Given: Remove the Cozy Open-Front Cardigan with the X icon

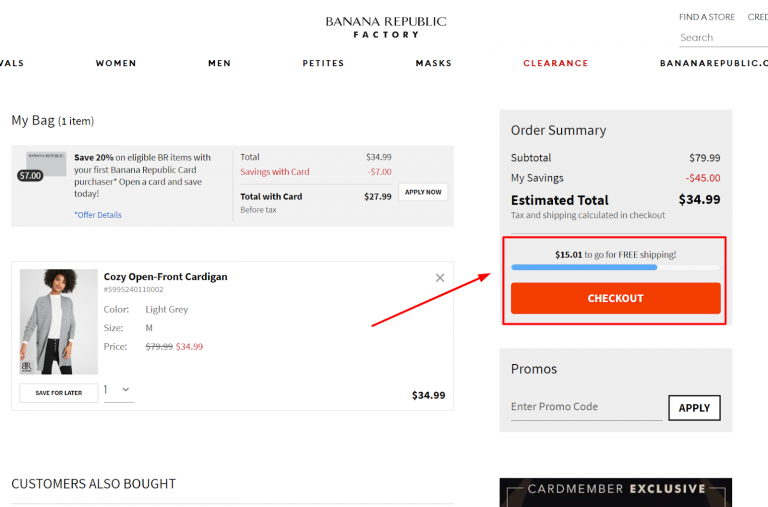Looking at the screenshot, I should click(x=440, y=278).
